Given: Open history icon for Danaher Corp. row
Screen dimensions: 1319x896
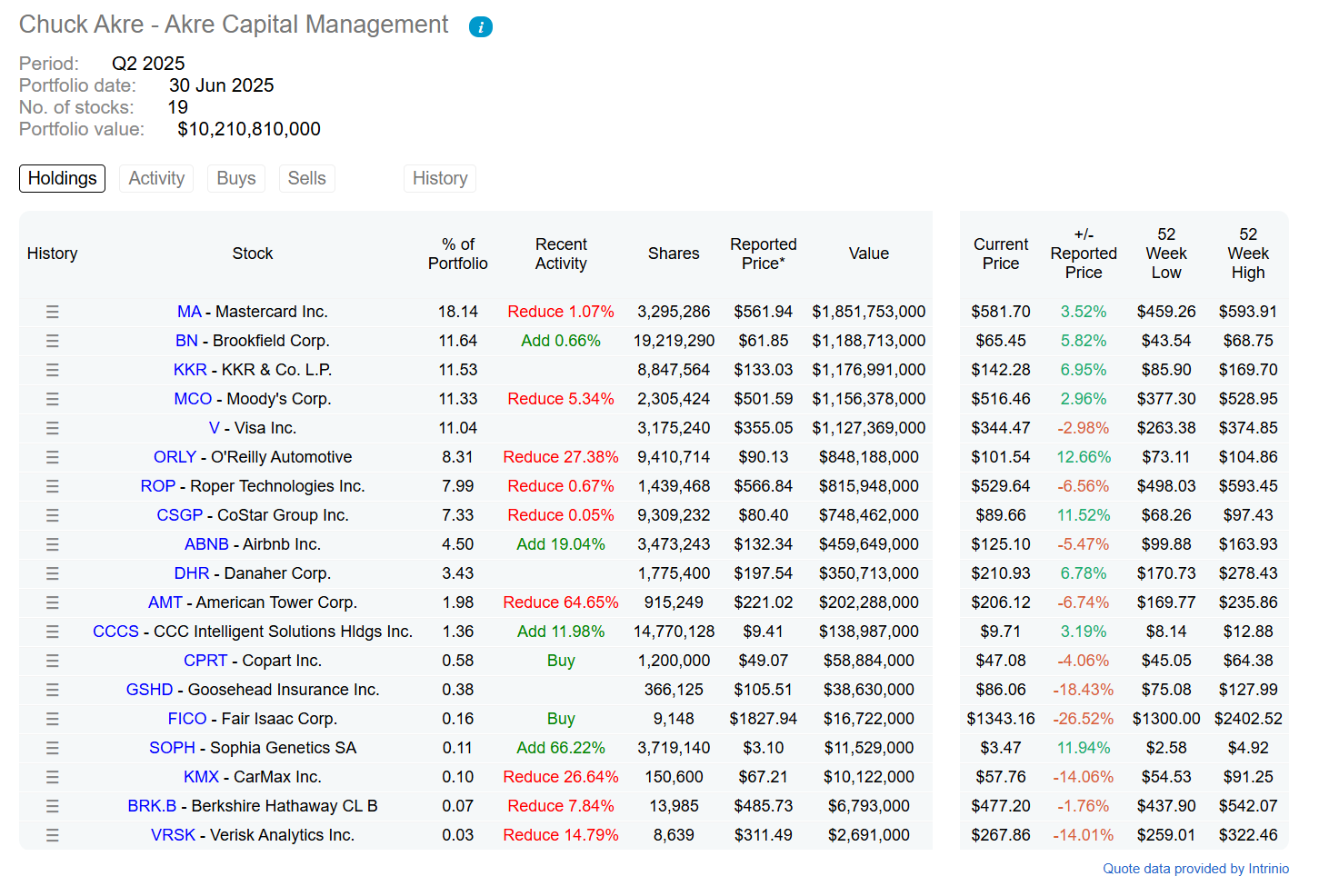Looking at the screenshot, I should click(x=53, y=573).
